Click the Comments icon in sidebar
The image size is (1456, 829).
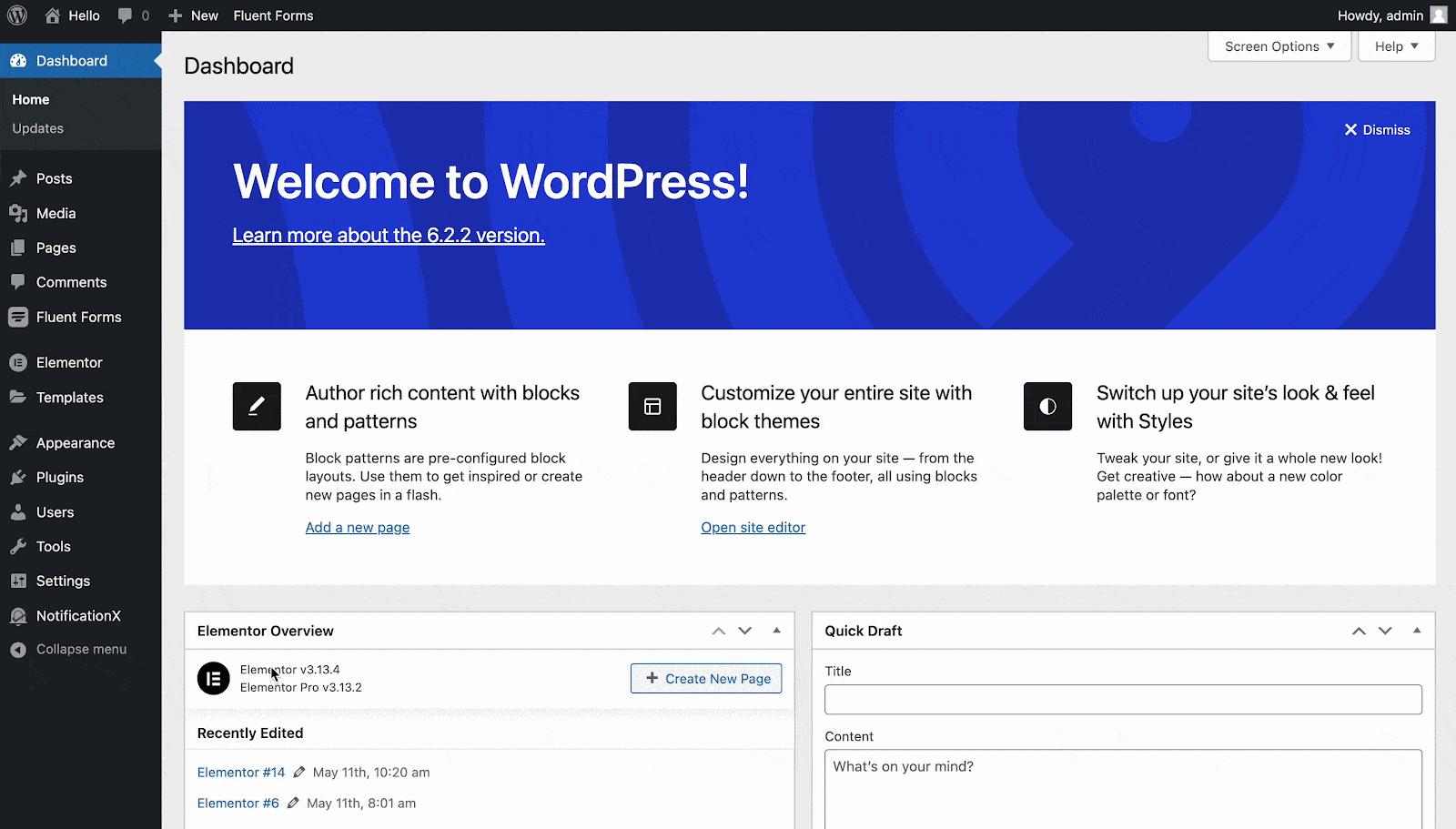pos(18,282)
